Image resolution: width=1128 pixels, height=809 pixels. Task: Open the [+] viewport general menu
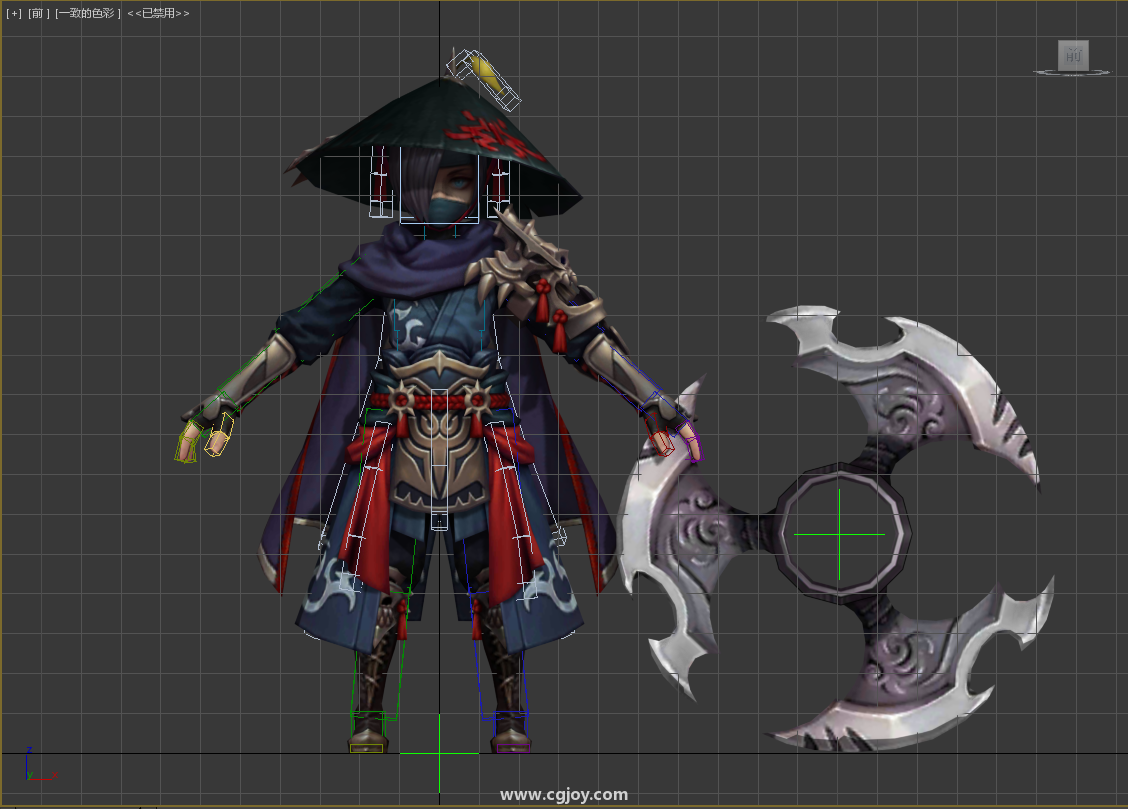(14, 14)
